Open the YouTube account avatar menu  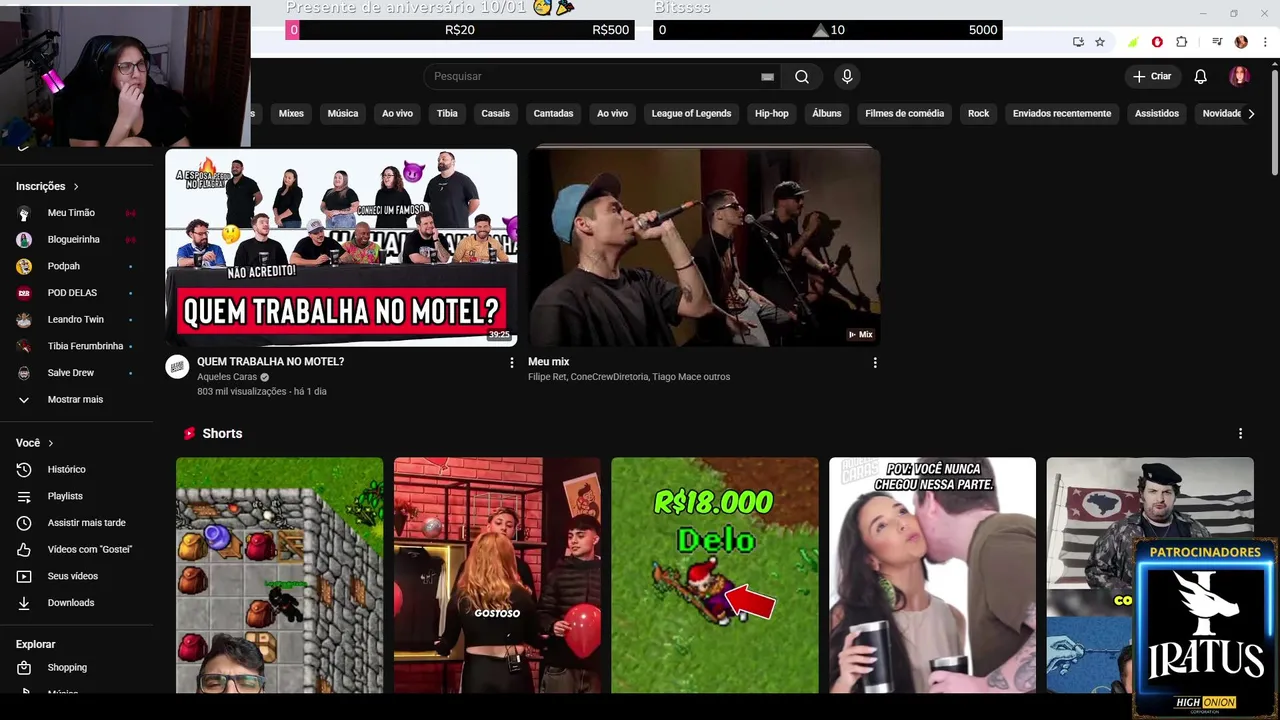1239,77
